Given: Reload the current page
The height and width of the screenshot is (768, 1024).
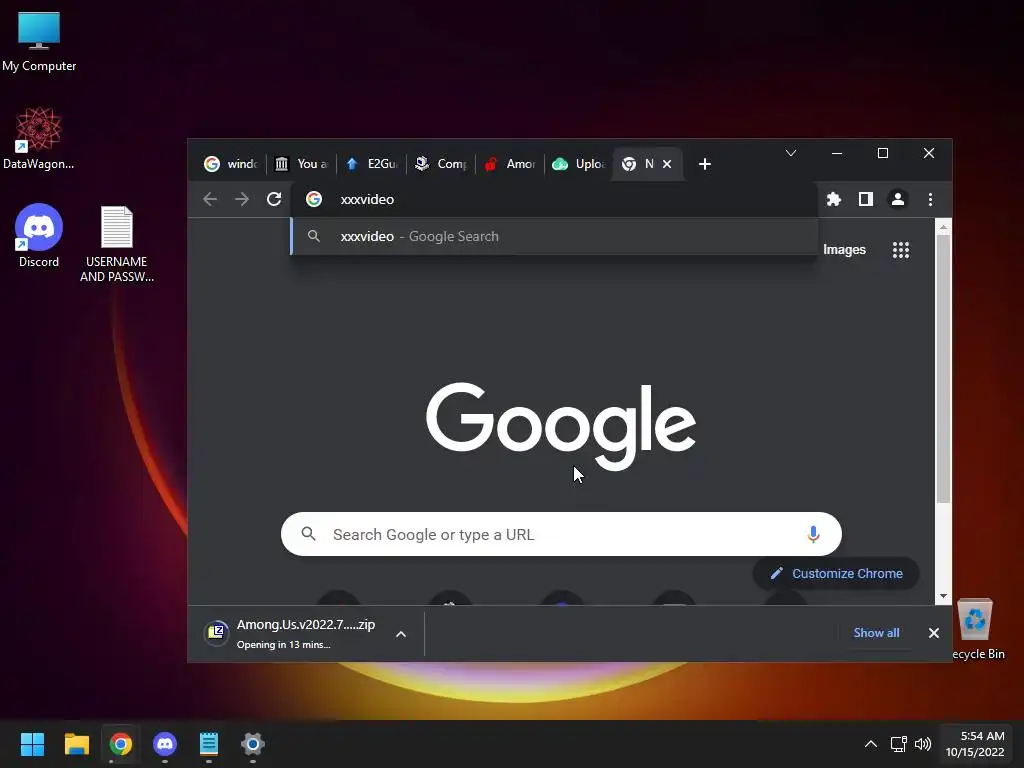Looking at the screenshot, I should click(x=274, y=199).
